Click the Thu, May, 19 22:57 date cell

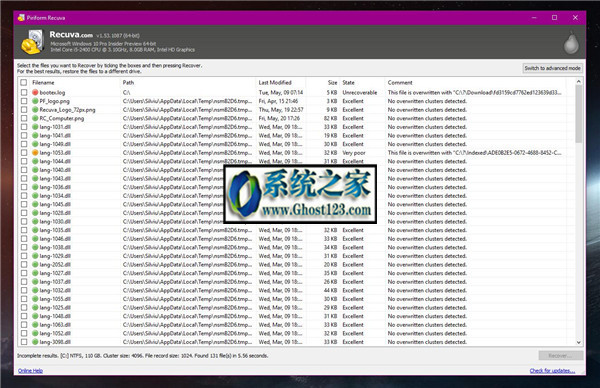(x=281, y=110)
